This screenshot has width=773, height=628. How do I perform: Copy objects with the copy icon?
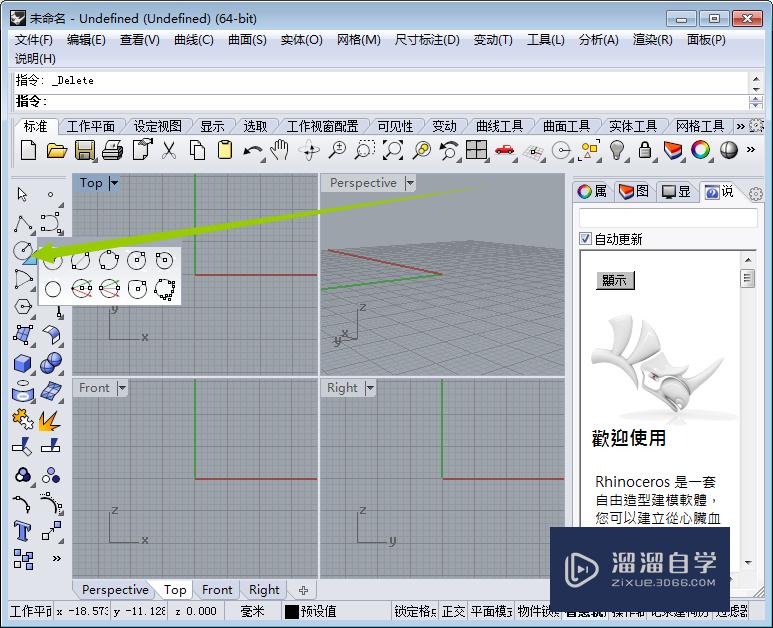click(197, 150)
